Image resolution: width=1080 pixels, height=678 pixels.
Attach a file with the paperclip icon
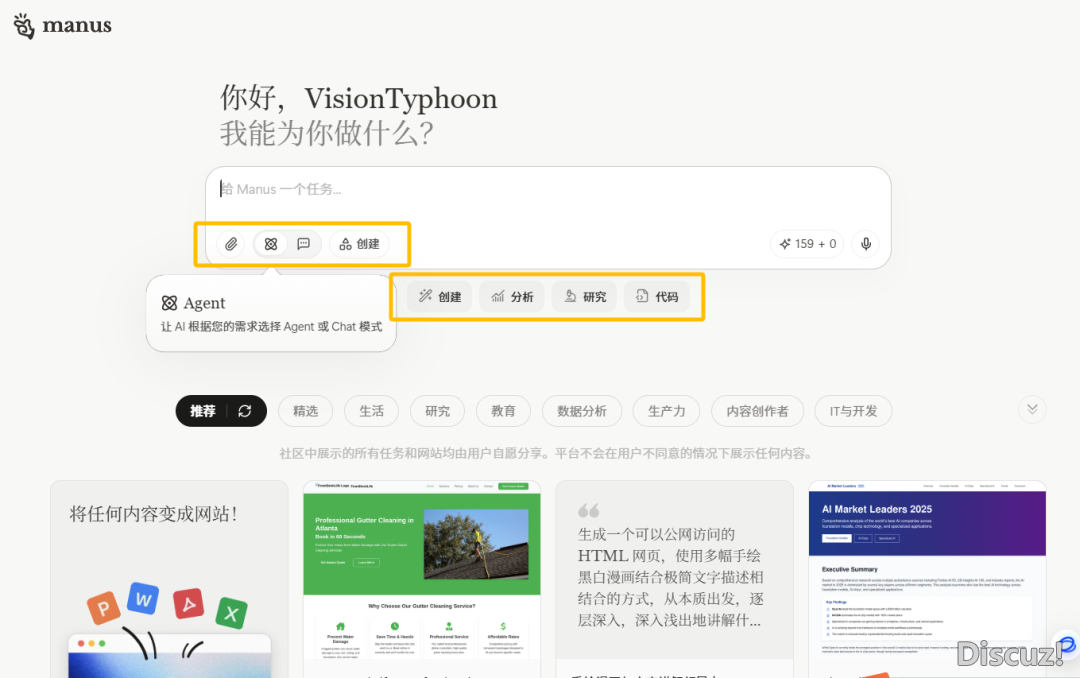(231, 244)
